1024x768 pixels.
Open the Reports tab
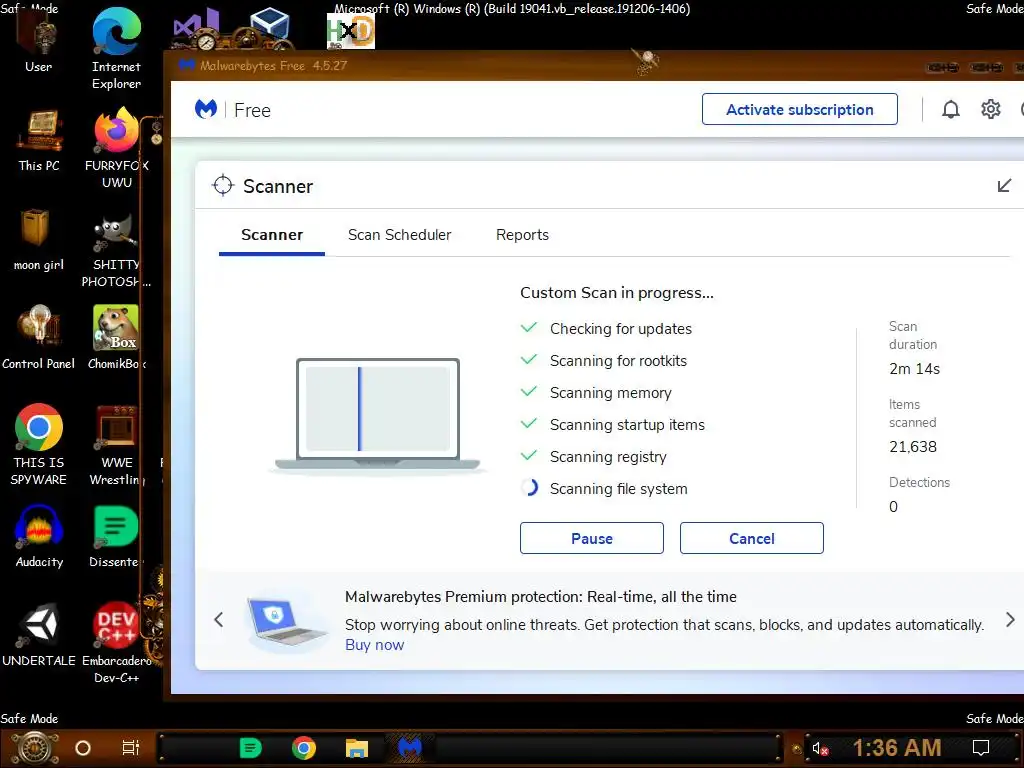(x=522, y=235)
